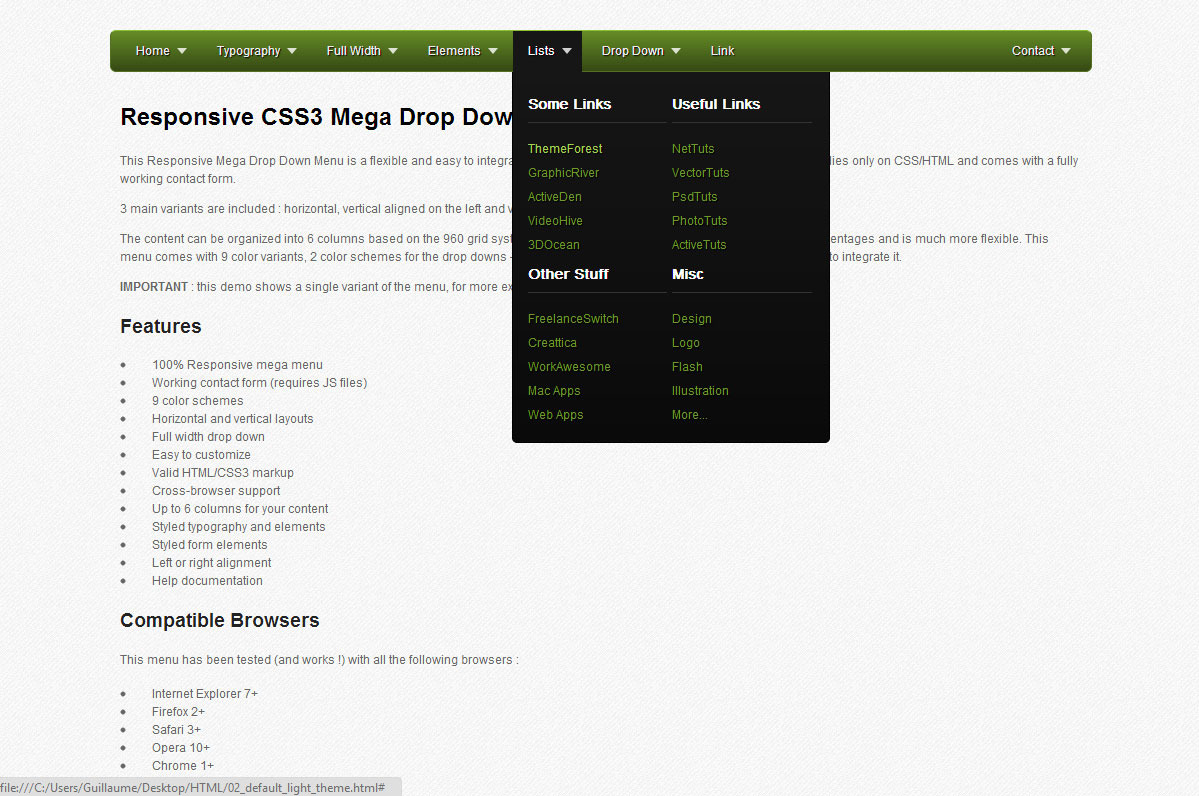Click 'Styled form elements' list item
This screenshot has width=1199, height=796.
click(x=210, y=544)
